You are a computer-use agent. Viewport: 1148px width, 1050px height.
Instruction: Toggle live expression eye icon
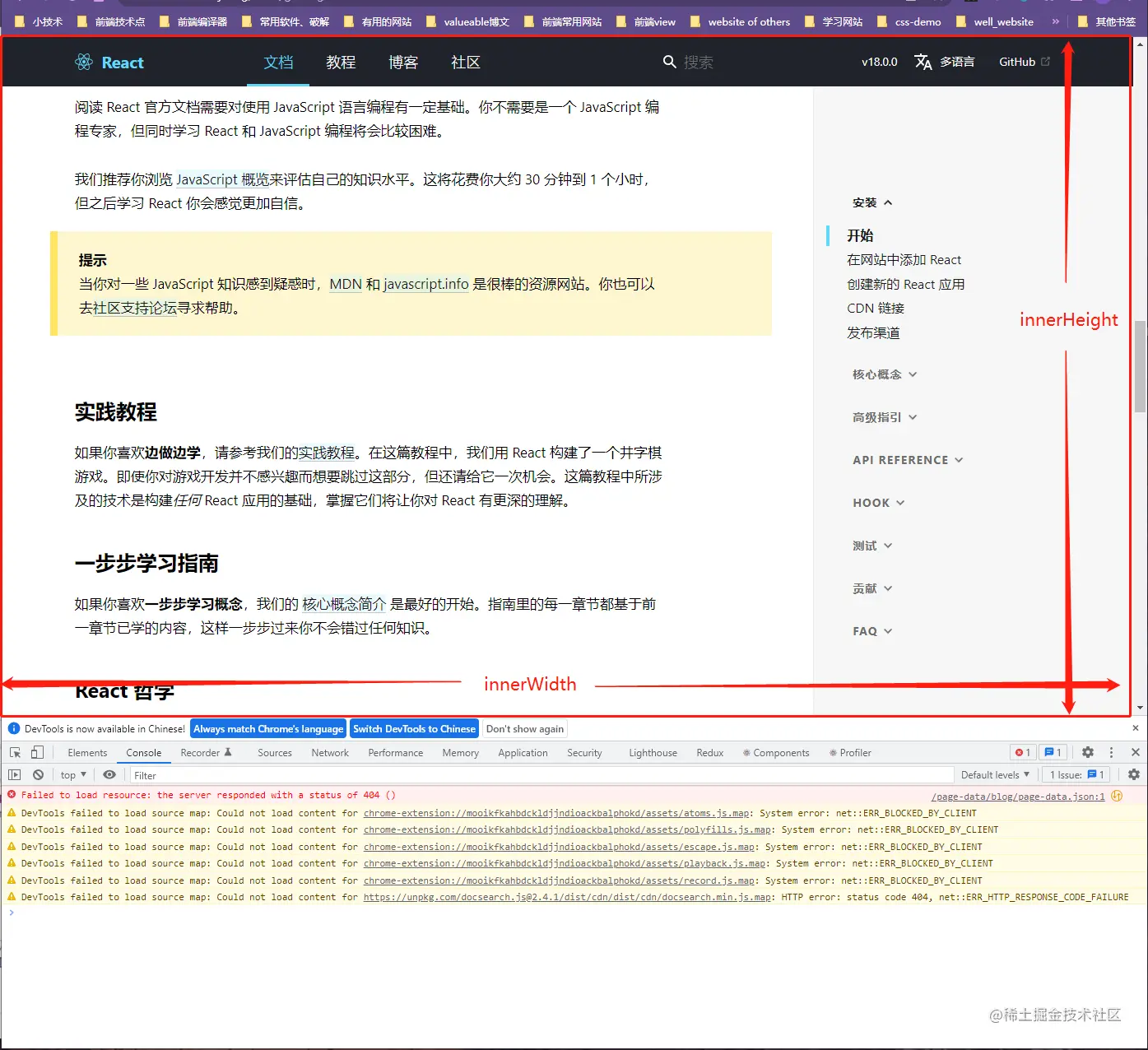pyautogui.click(x=109, y=775)
